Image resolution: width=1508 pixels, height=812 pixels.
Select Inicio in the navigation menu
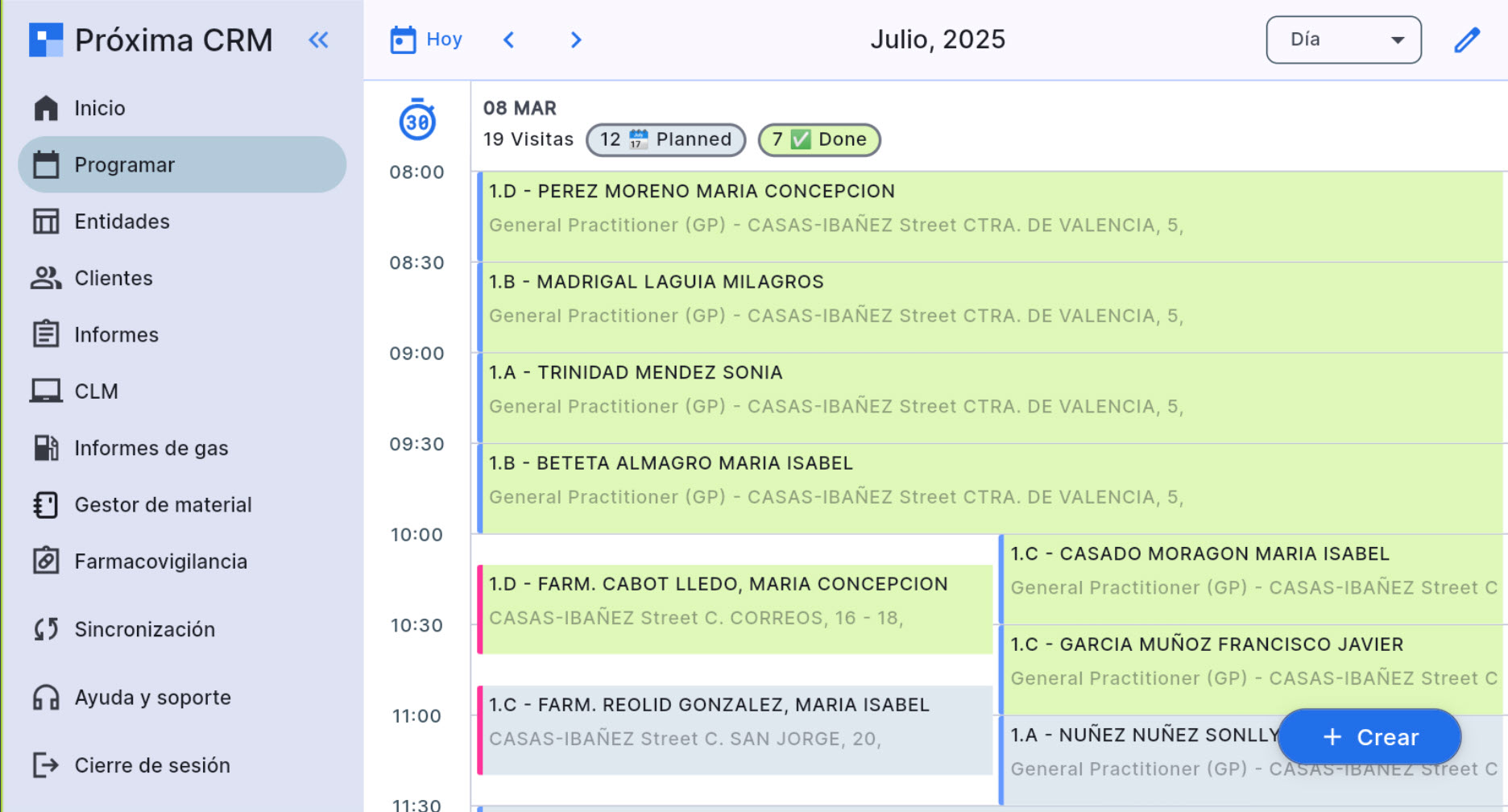click(99, 108)
